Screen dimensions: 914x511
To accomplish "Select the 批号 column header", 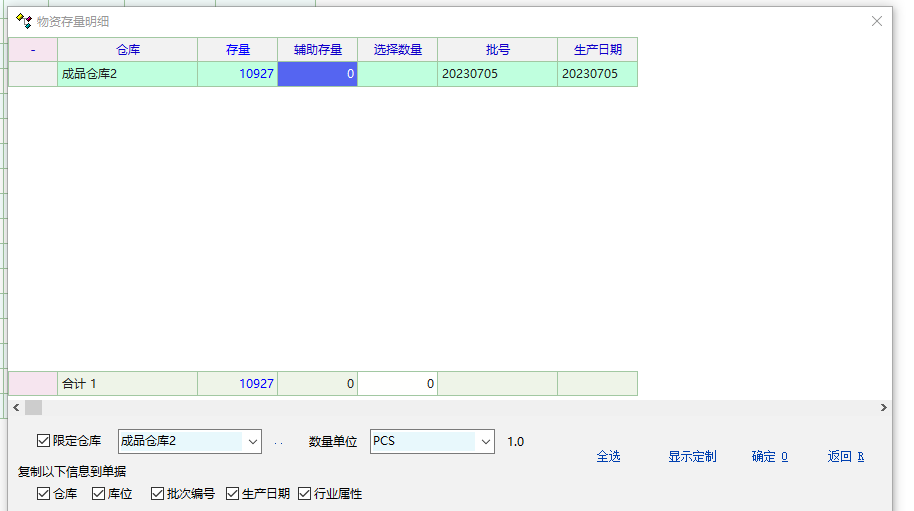I will point(497,49).
